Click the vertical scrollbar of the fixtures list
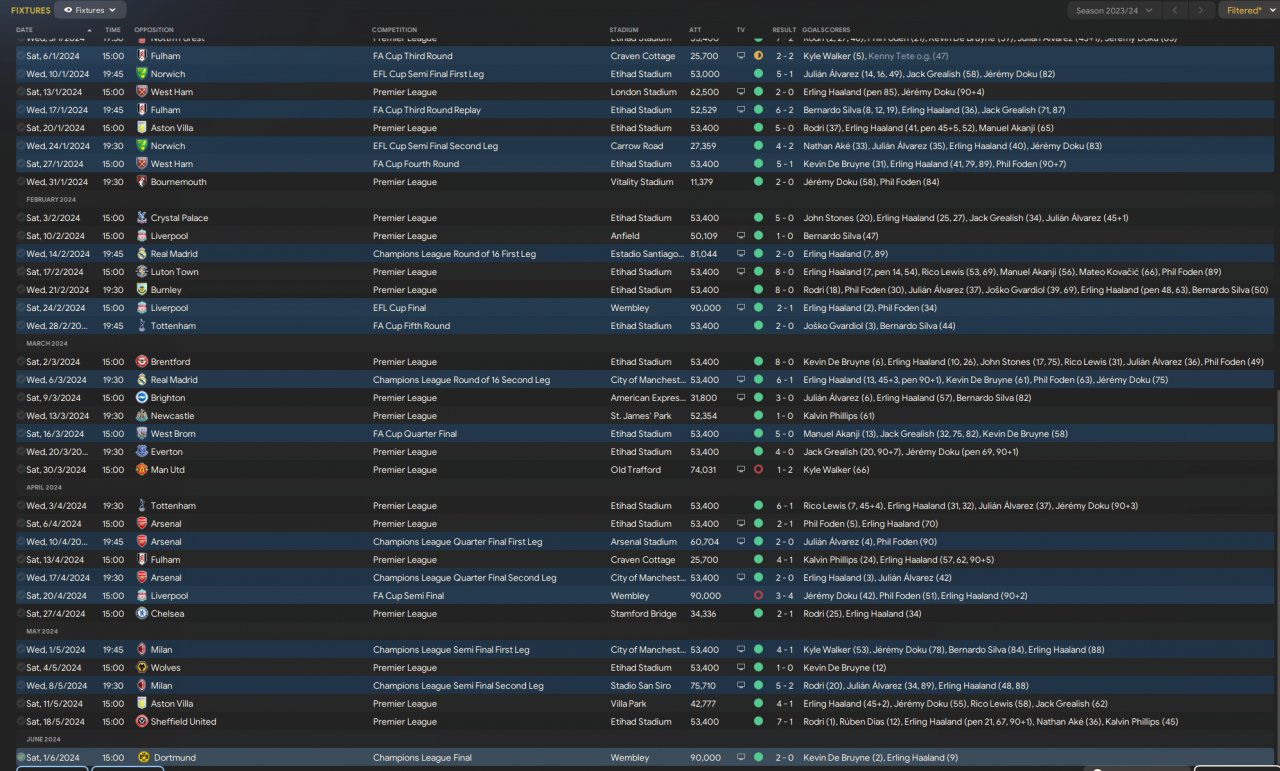 click(1276, 578)
